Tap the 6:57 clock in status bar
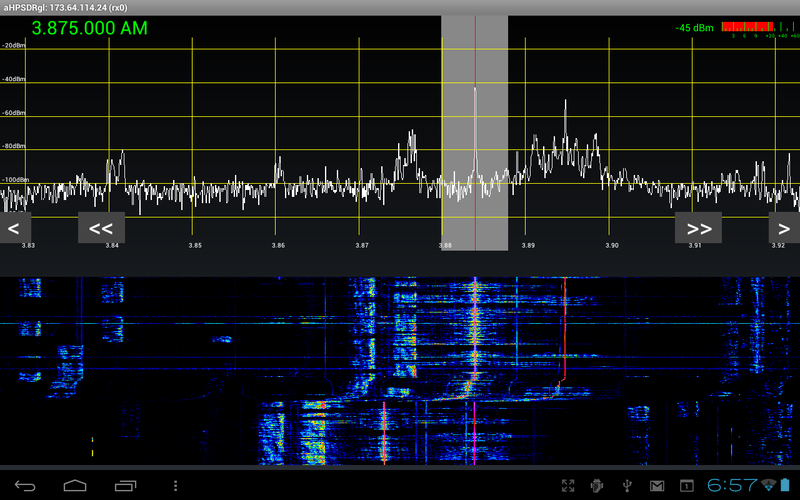Screen dimensions: 800x500 [732, 485]
